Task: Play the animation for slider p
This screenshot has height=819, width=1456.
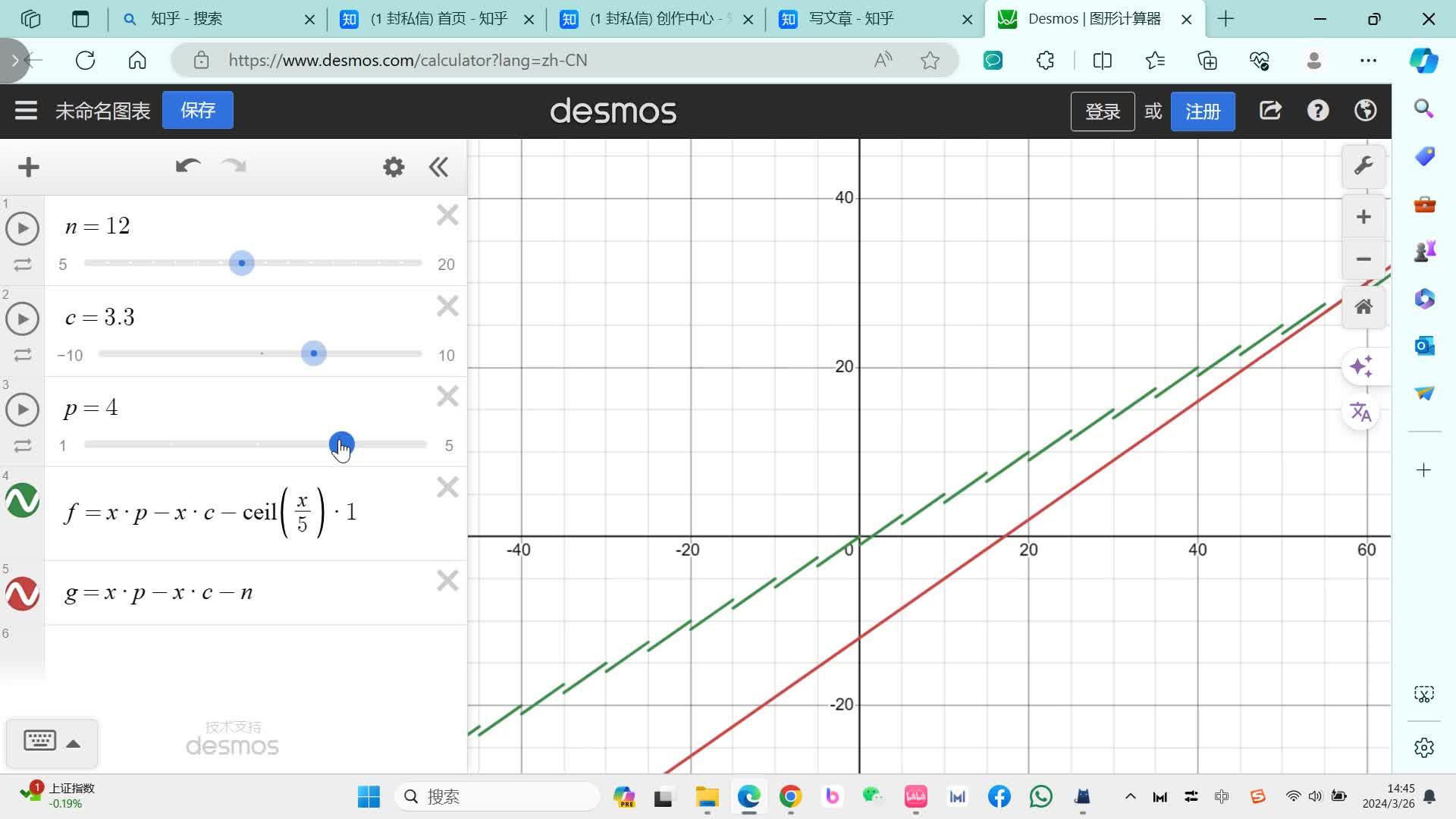Action: tap(23, 409)
